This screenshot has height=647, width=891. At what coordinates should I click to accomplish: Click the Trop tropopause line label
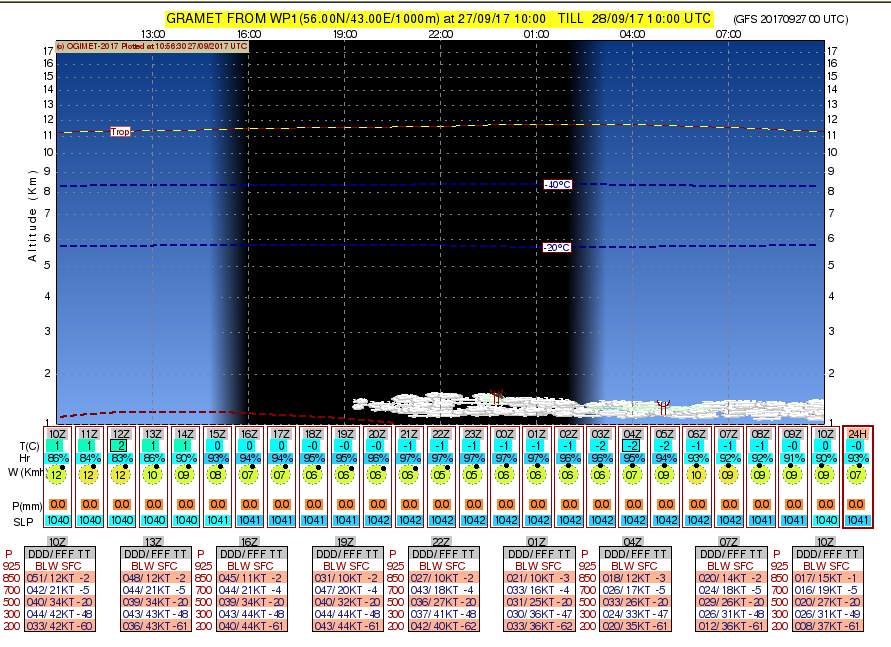120,131
